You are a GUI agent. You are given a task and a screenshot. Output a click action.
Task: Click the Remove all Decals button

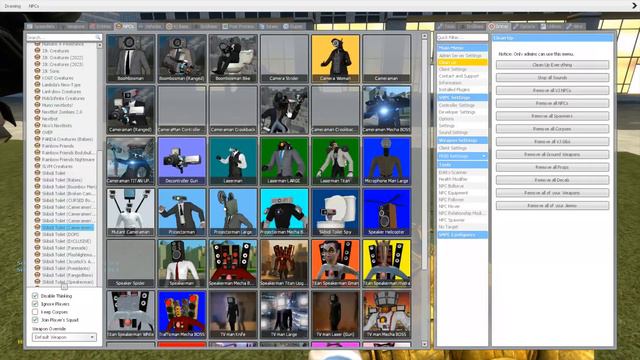tap(552, 180)
